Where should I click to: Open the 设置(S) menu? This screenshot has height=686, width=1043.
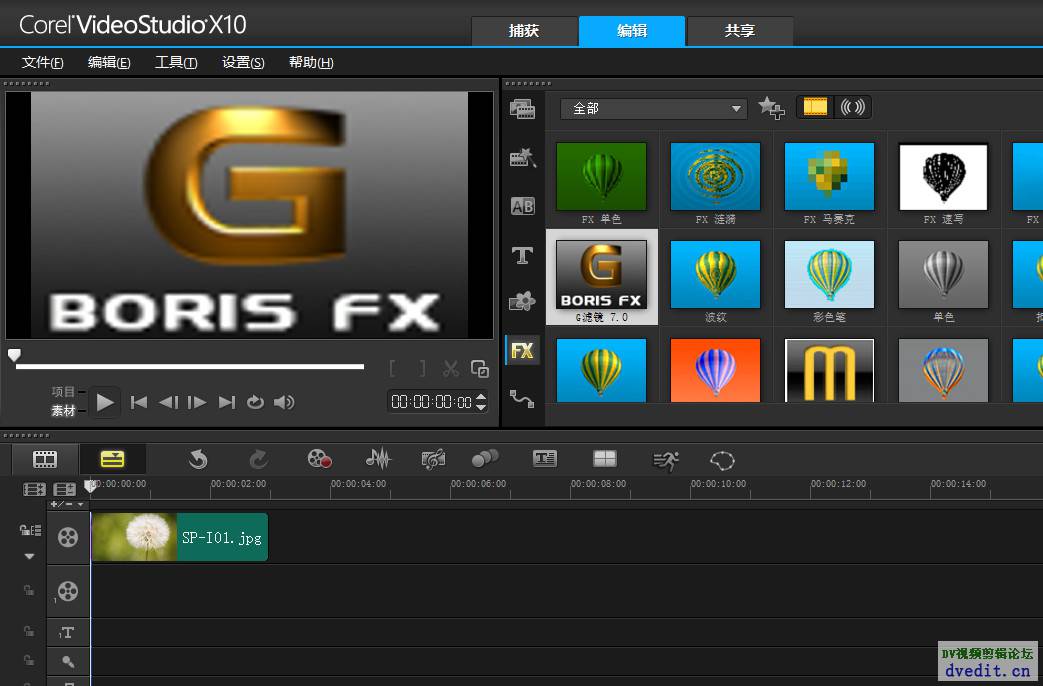(243, 63)
